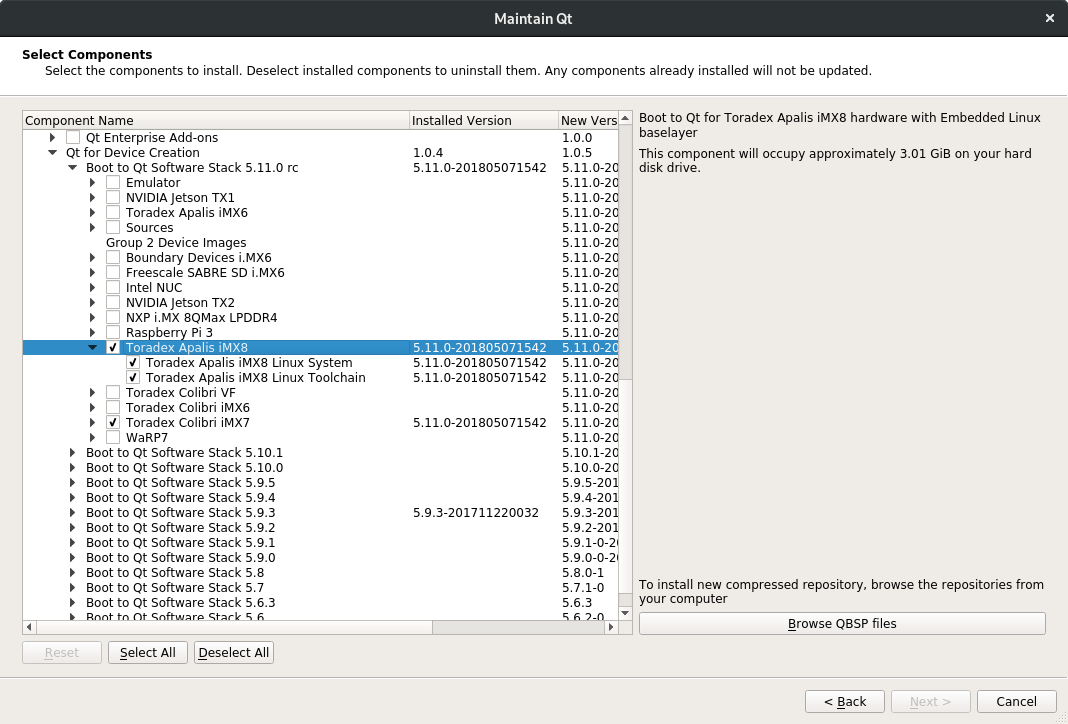Tick the Qt Enterprise Add-ons checkbox

click(73, 138)
